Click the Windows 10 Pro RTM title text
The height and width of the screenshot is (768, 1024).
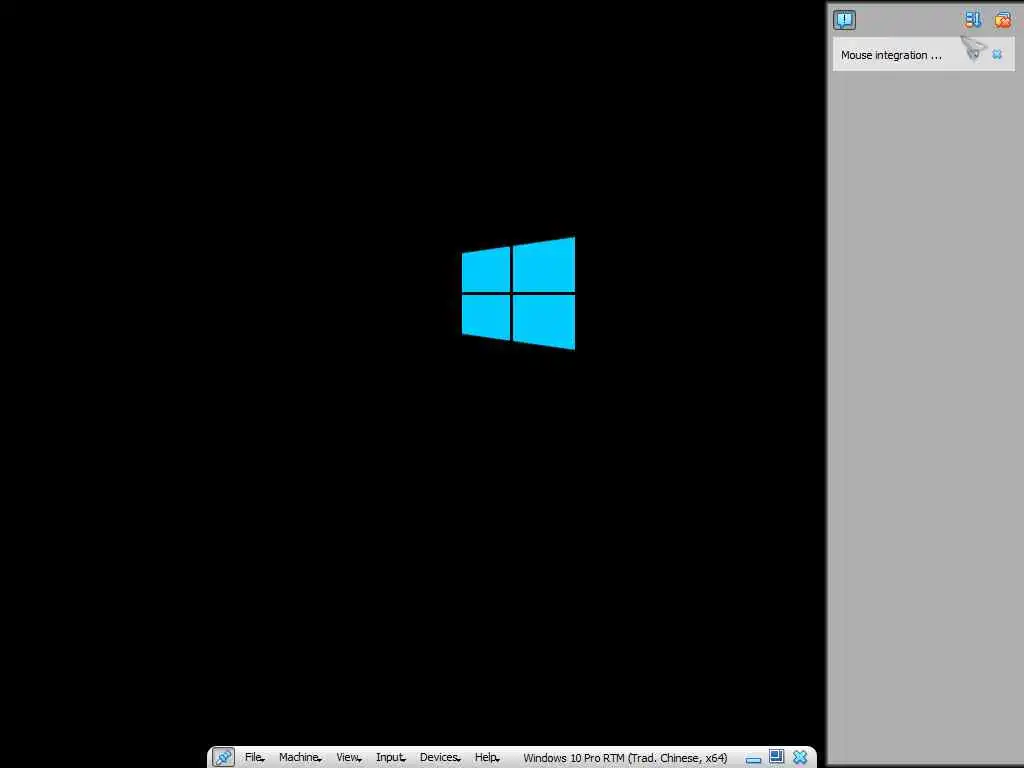625,758
